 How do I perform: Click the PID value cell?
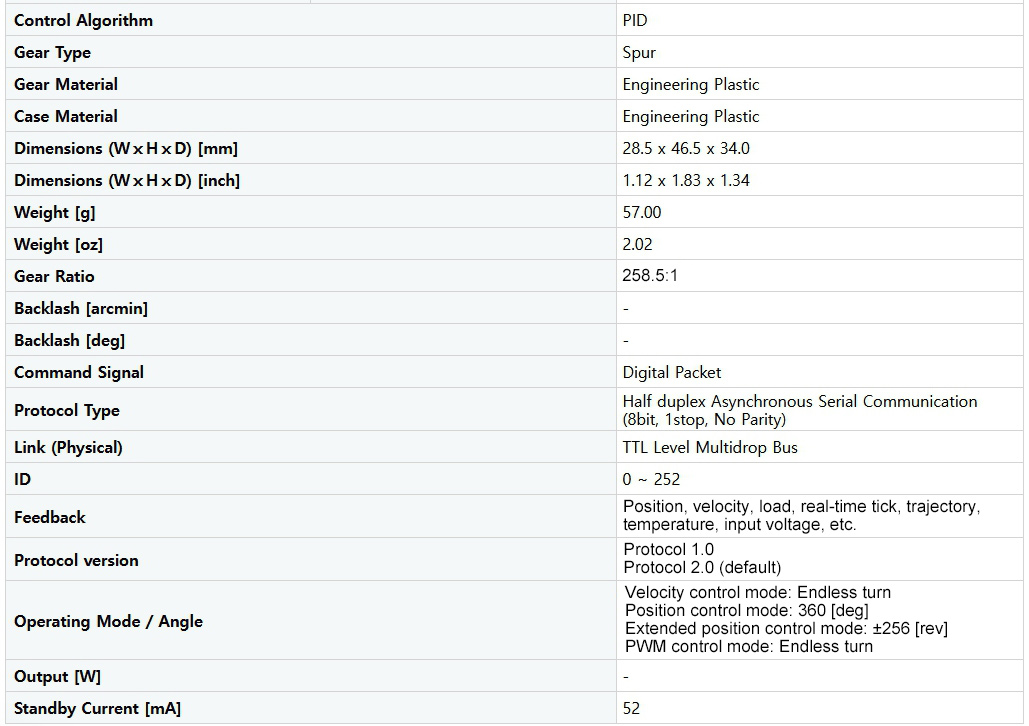click(635, 20)
